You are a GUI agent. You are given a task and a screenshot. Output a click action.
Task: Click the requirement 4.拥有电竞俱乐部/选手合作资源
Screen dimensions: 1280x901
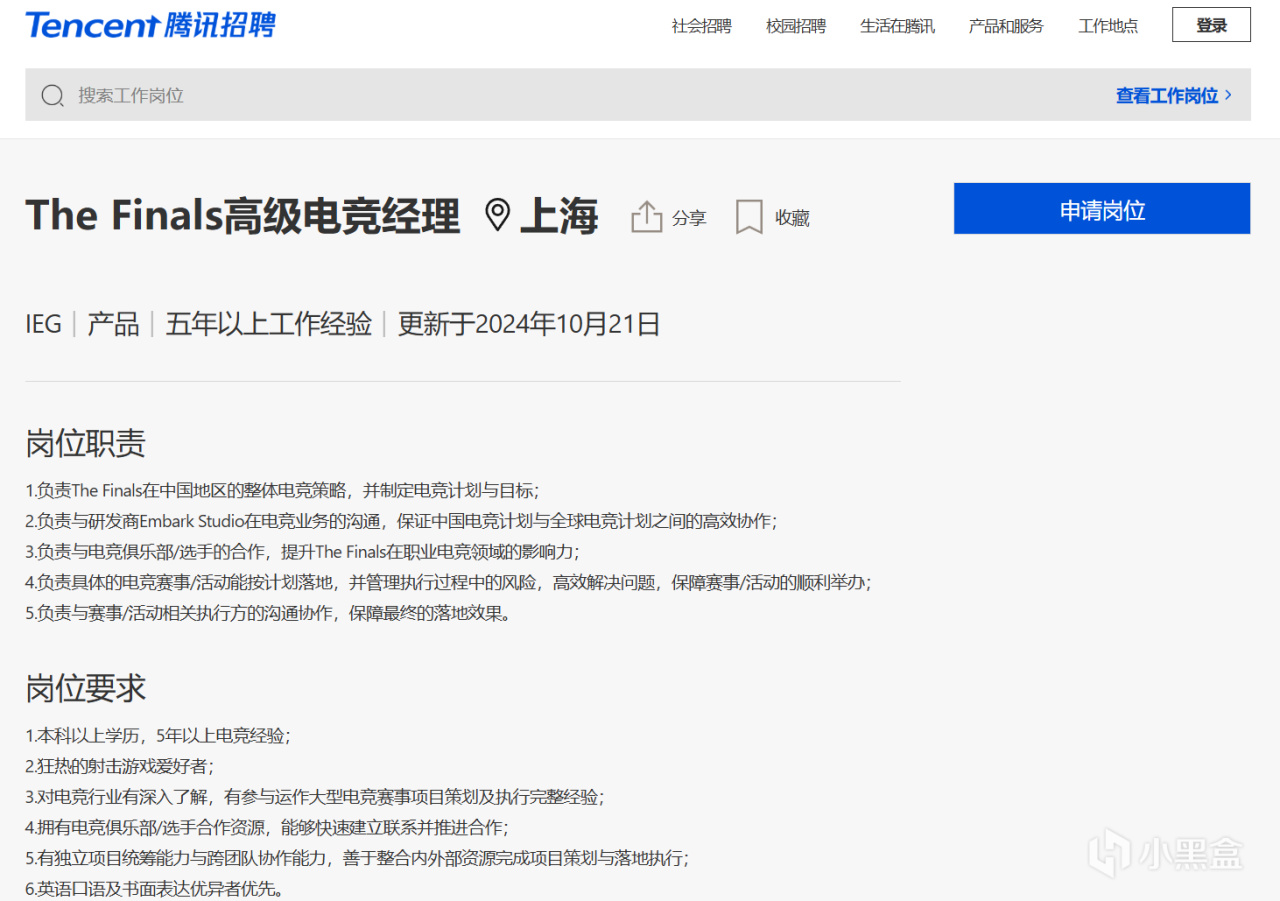(267, 827)
